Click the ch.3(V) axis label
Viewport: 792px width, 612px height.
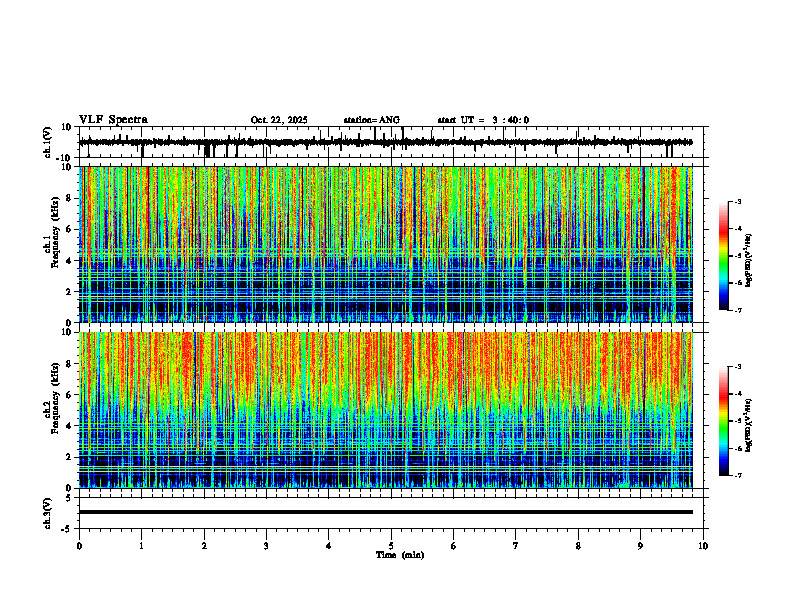pyautogui.click(x=48, y=513)
